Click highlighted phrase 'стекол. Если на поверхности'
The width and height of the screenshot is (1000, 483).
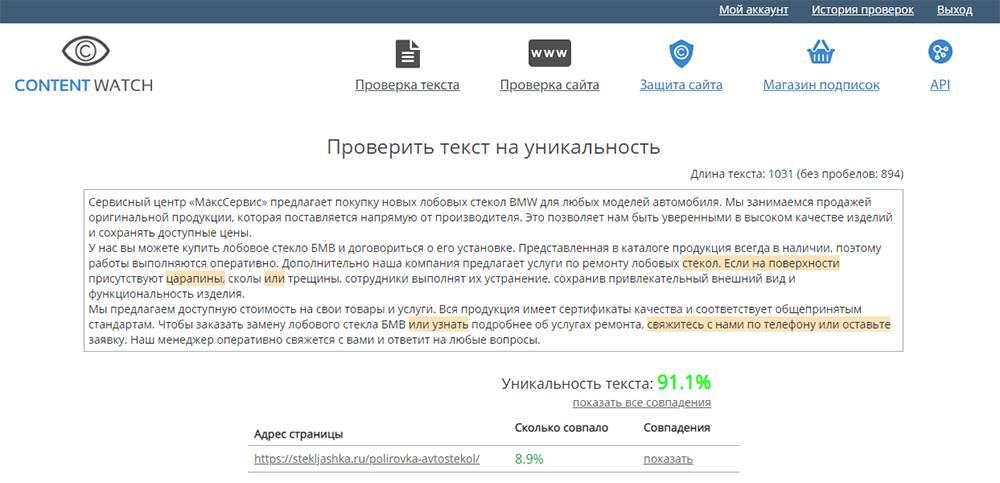click(x=761, y=264)
